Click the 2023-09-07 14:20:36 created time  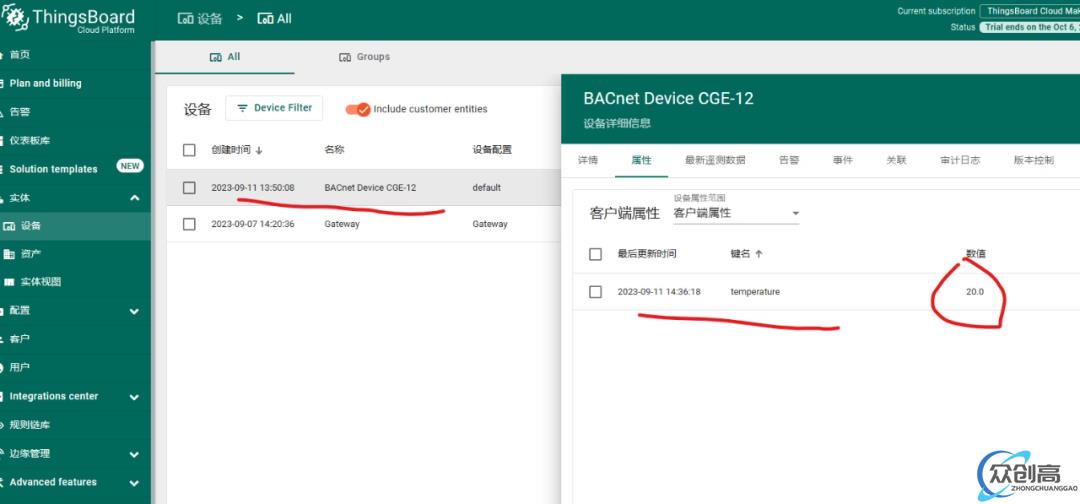click(253, 224)
